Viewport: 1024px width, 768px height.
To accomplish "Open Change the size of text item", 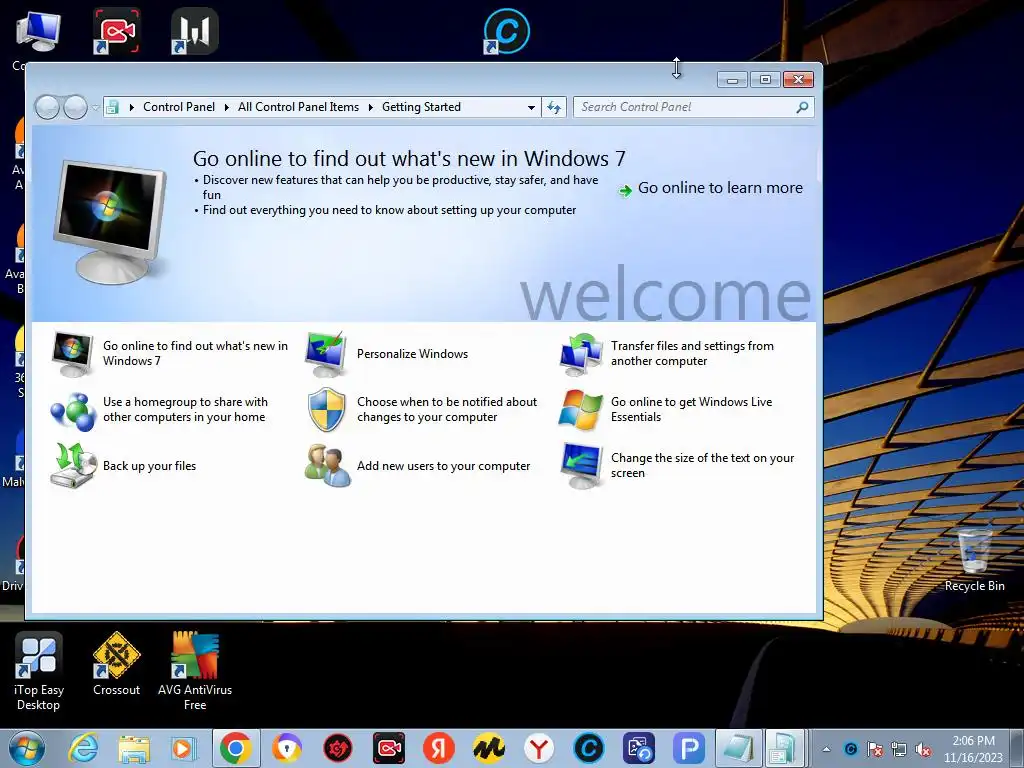I will tap(677, 466).
